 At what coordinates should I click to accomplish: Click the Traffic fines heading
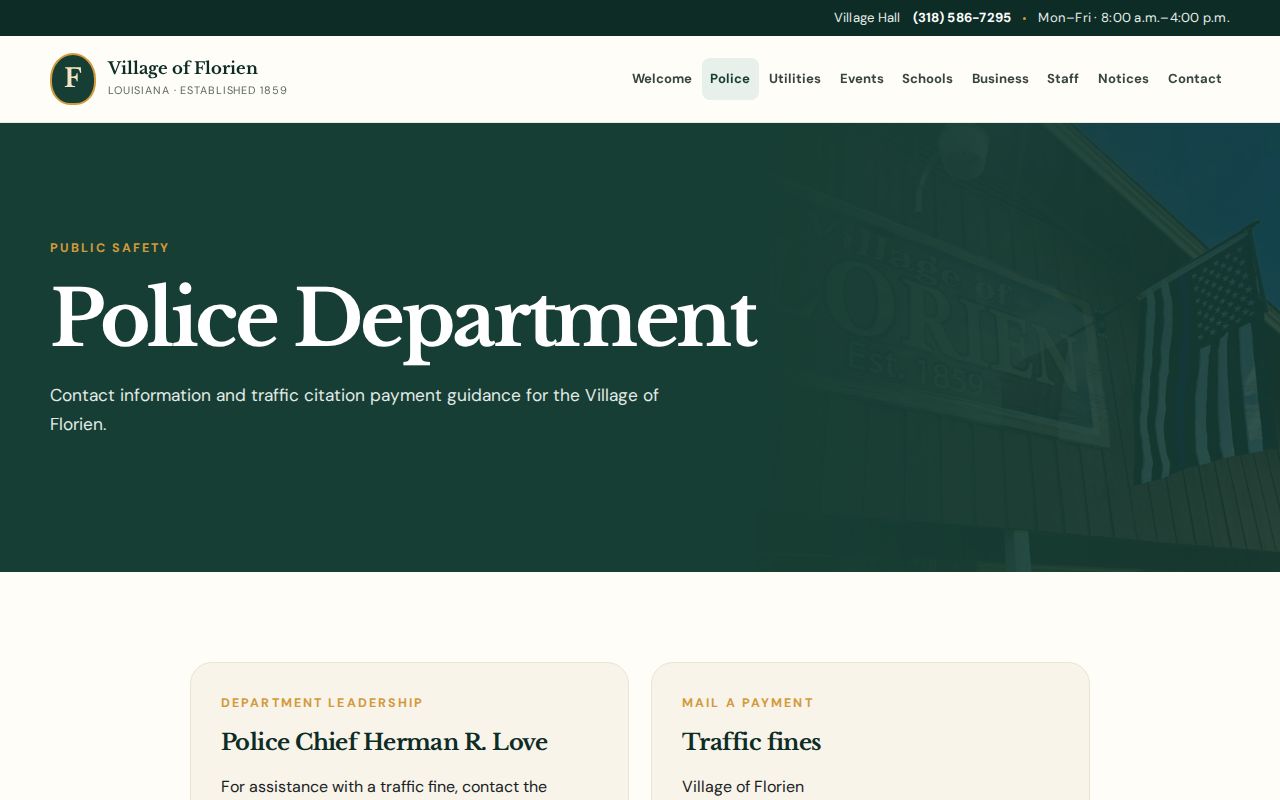[x=751, y=742]
